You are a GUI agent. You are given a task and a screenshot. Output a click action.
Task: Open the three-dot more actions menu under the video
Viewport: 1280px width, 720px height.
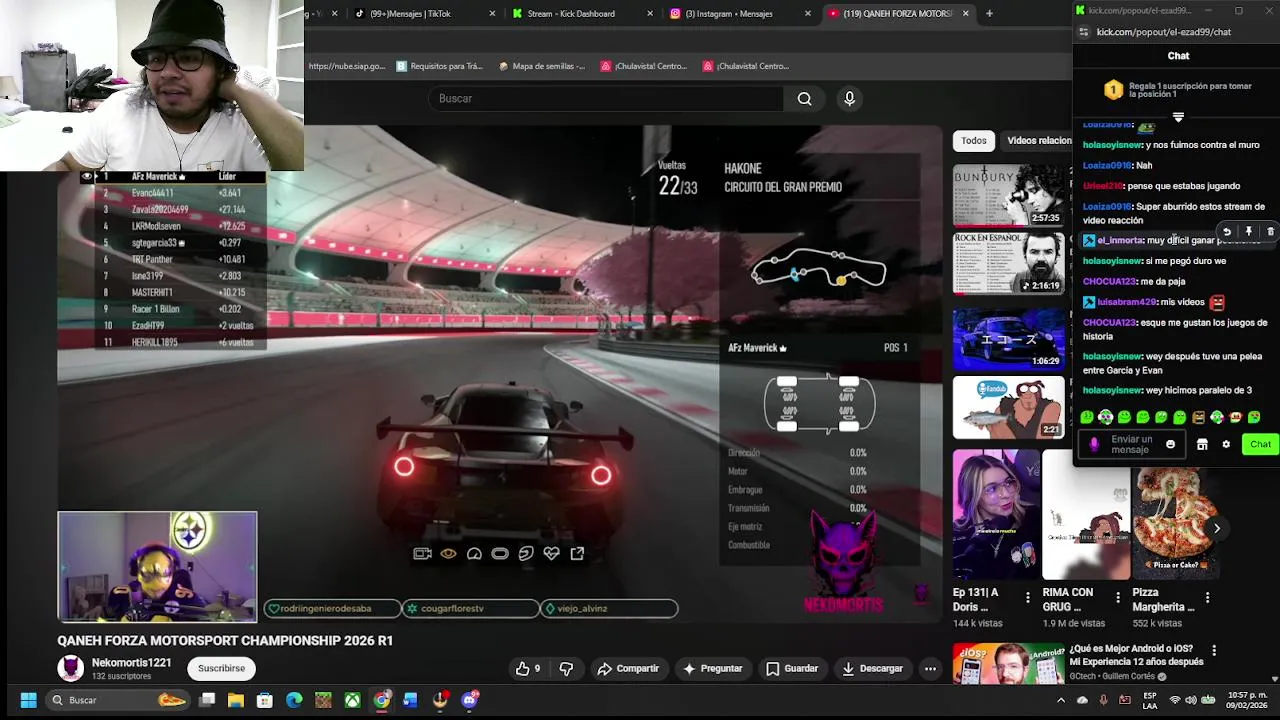pyautogui.click(x=930, y=668)
